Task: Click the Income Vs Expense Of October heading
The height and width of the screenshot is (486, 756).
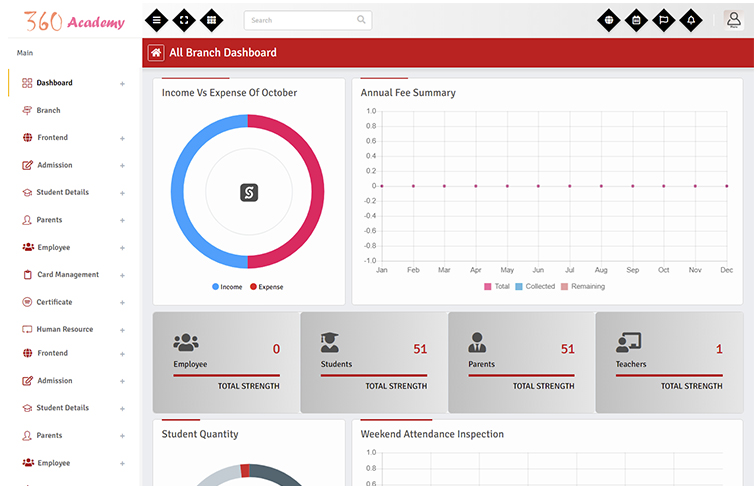Action: pyautogui.click(x=230, y=93)
